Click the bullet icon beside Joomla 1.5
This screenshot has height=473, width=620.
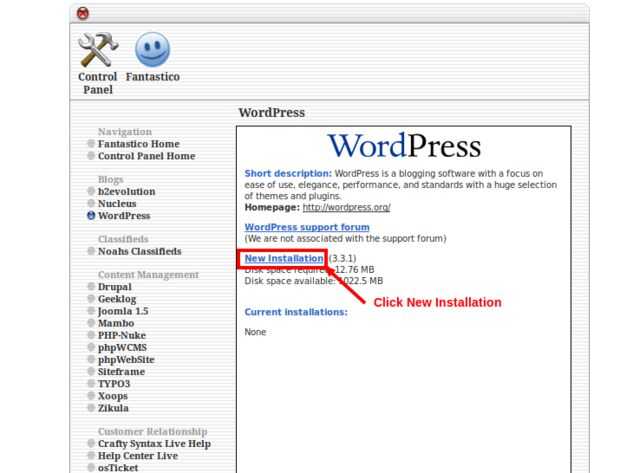91,311
